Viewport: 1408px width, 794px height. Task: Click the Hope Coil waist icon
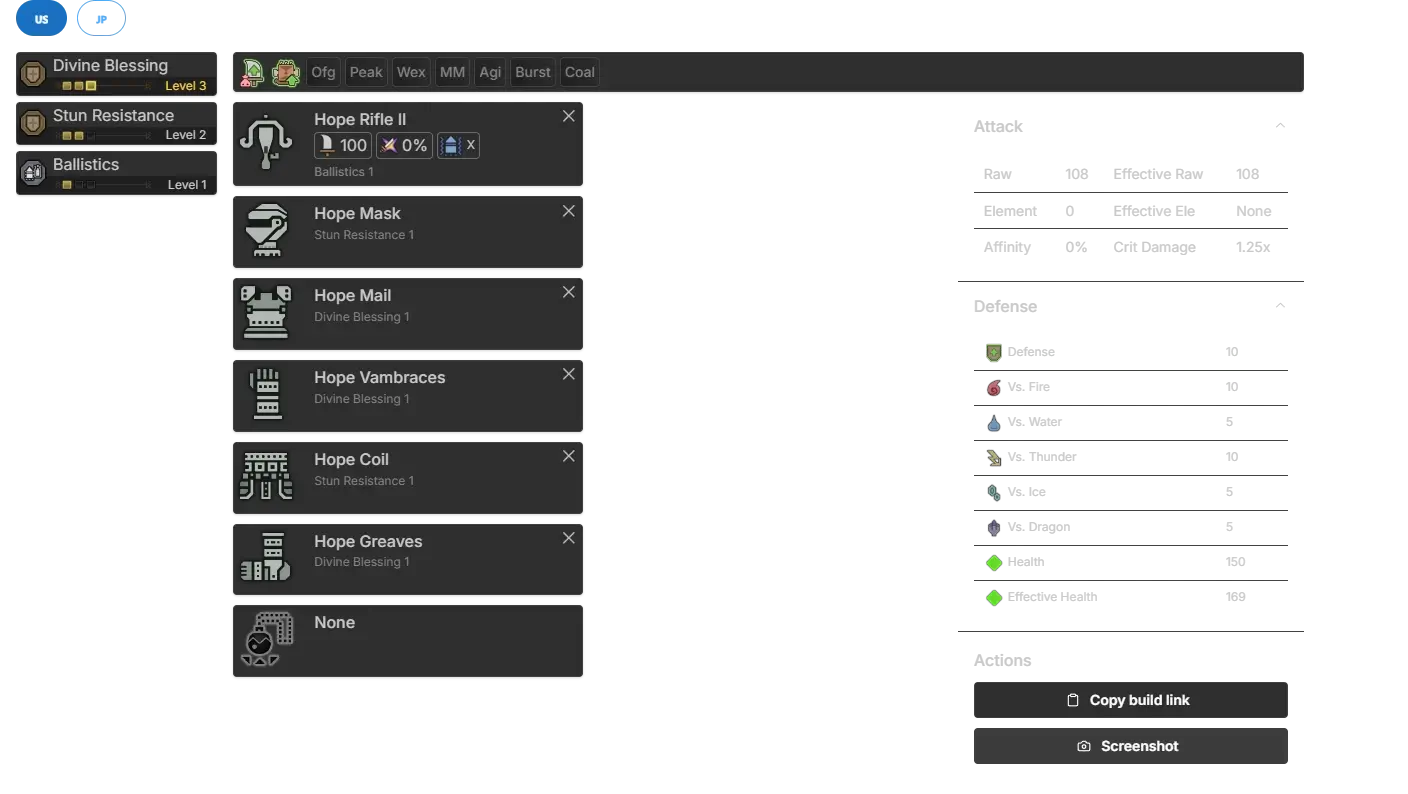pos(266,476)
